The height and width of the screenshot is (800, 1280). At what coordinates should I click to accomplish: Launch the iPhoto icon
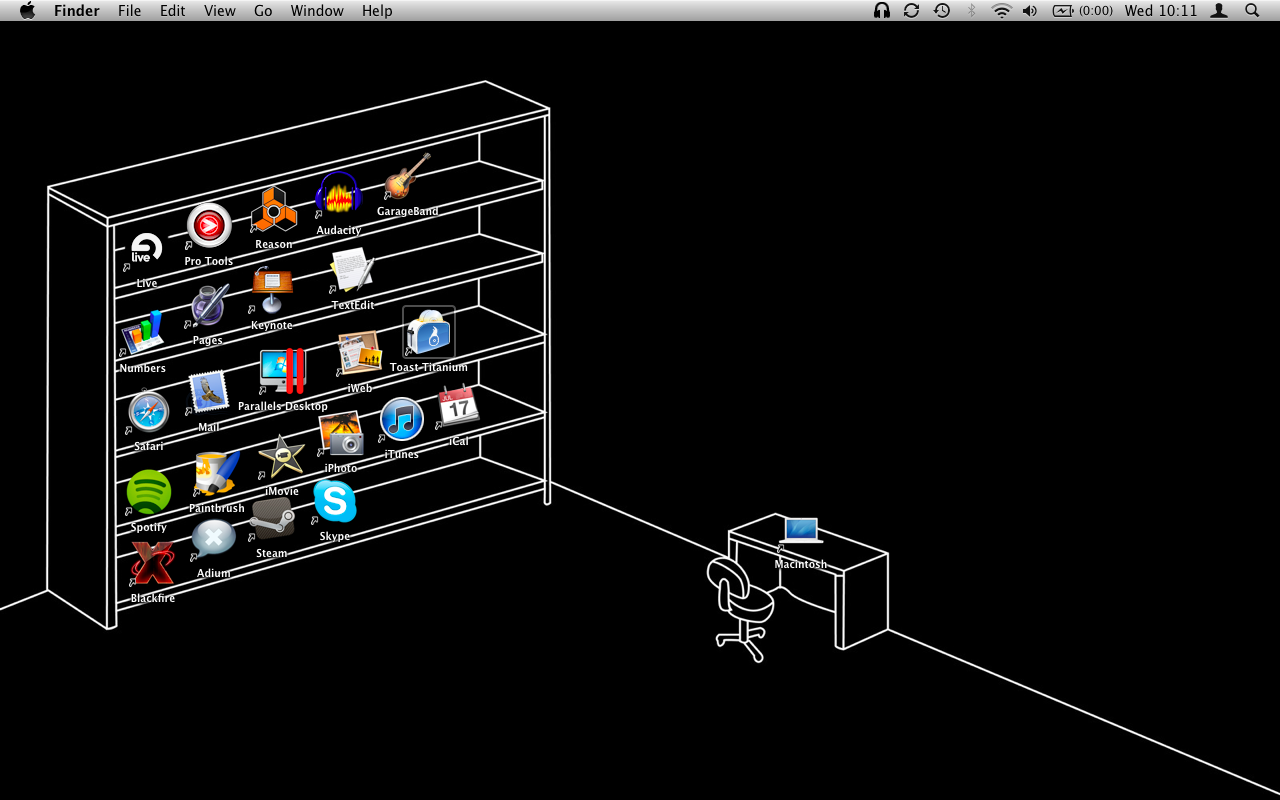[x=341, y=435]
